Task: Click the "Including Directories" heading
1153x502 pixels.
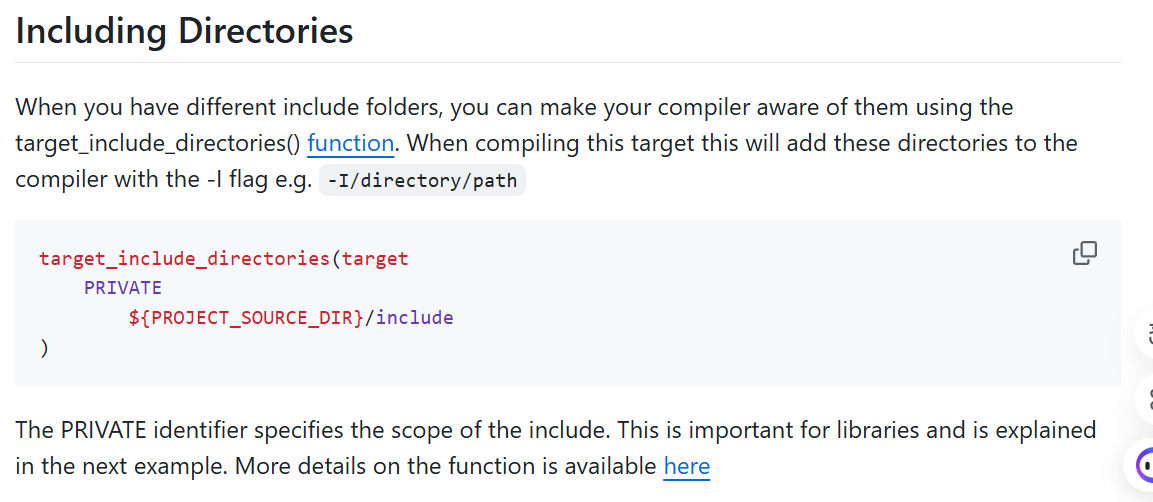Action: coord(184,32)
